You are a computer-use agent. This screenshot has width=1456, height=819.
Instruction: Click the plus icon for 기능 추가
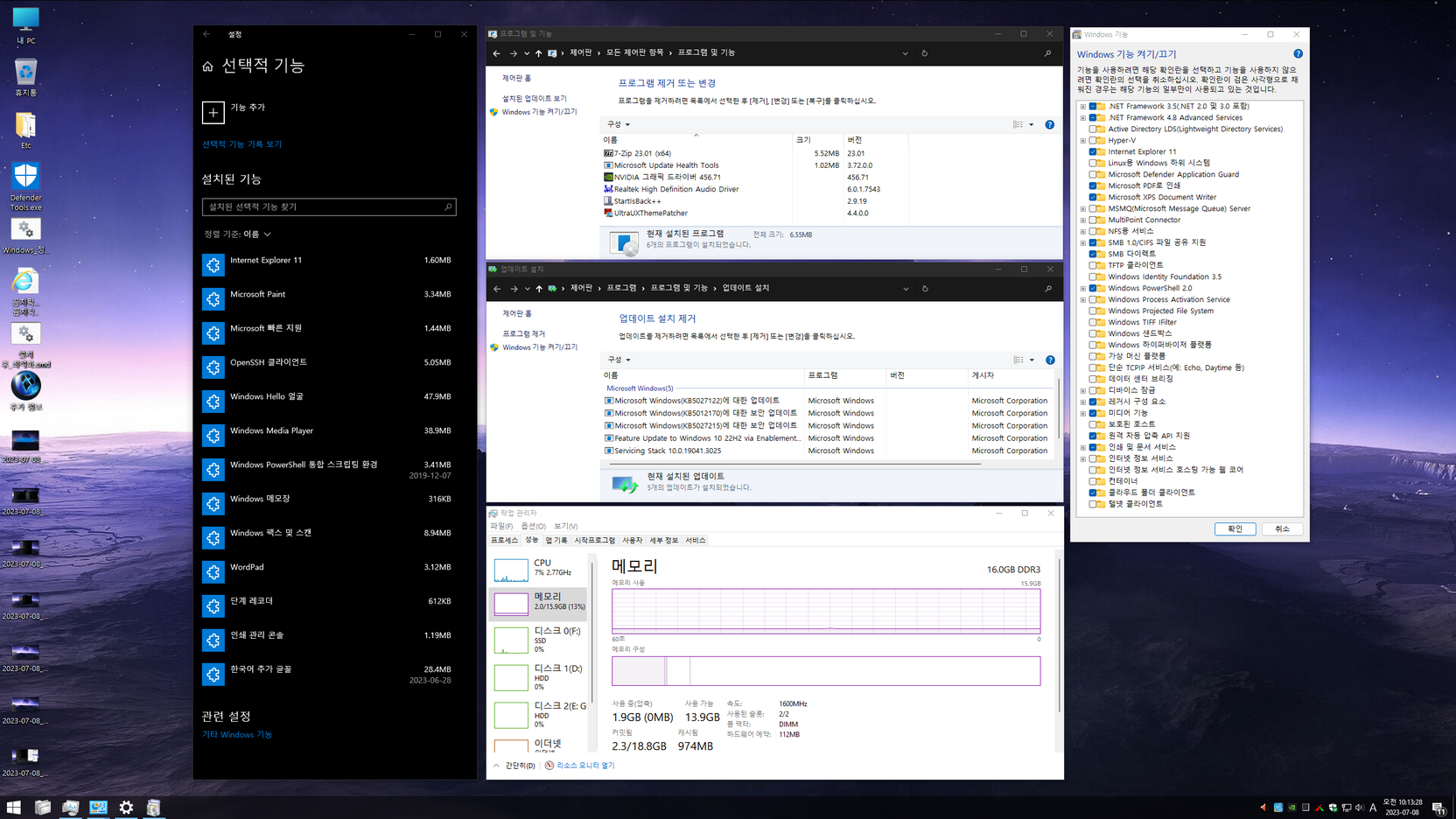point(213,112)
